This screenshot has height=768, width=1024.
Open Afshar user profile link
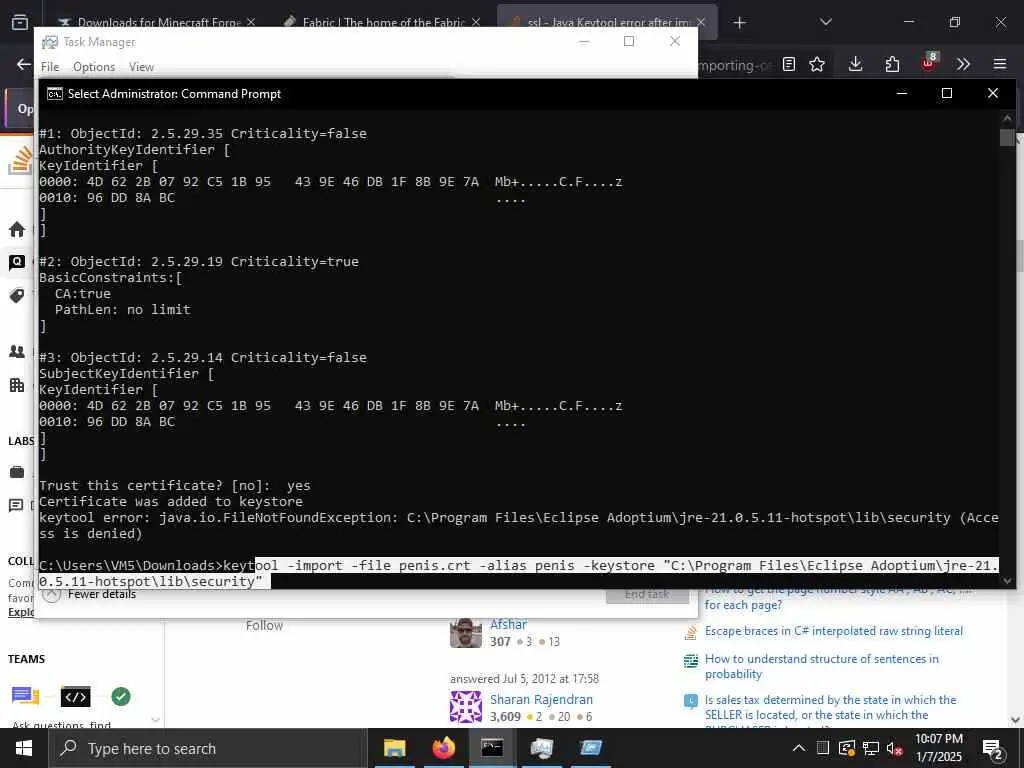pyautogui.click(x=508, y=624)
